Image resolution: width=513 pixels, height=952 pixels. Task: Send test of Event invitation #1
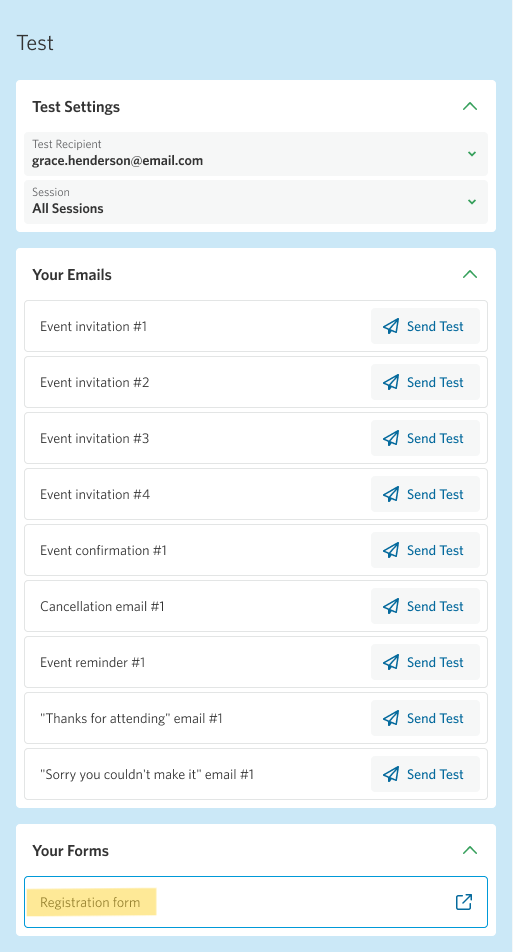click(x=425, y=326)
